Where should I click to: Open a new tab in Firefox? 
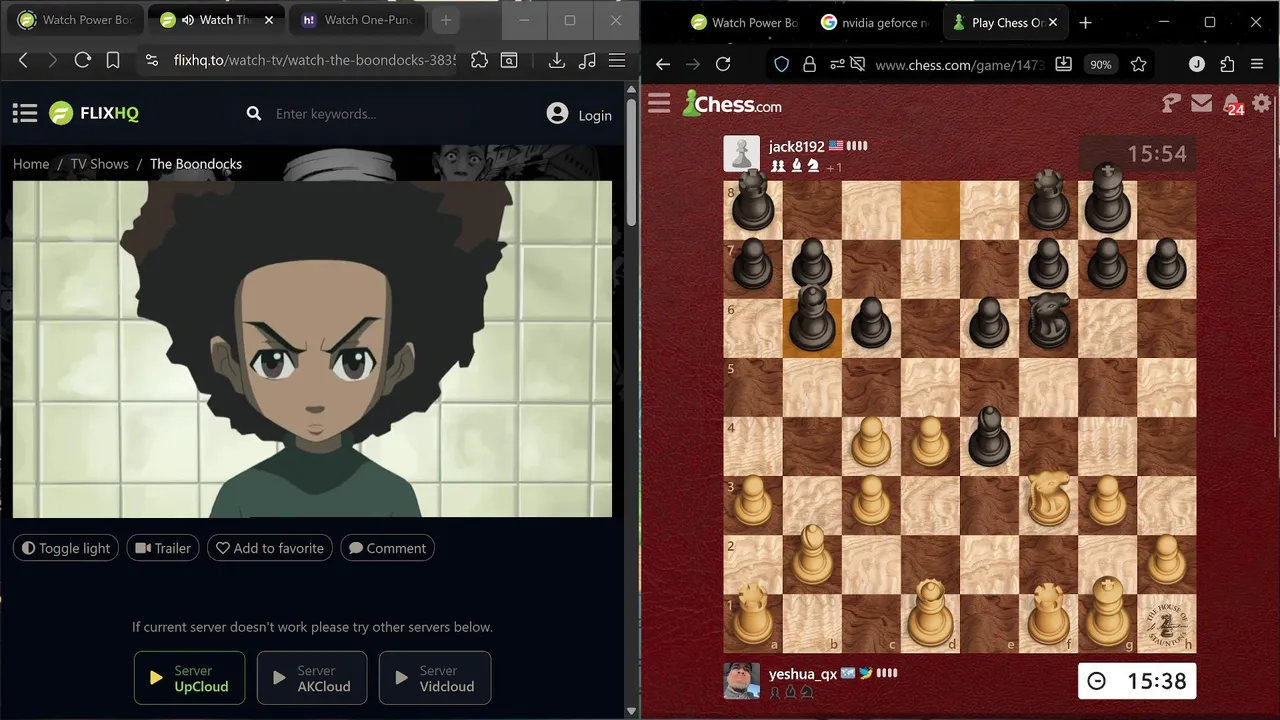[x=1086, y=22]
